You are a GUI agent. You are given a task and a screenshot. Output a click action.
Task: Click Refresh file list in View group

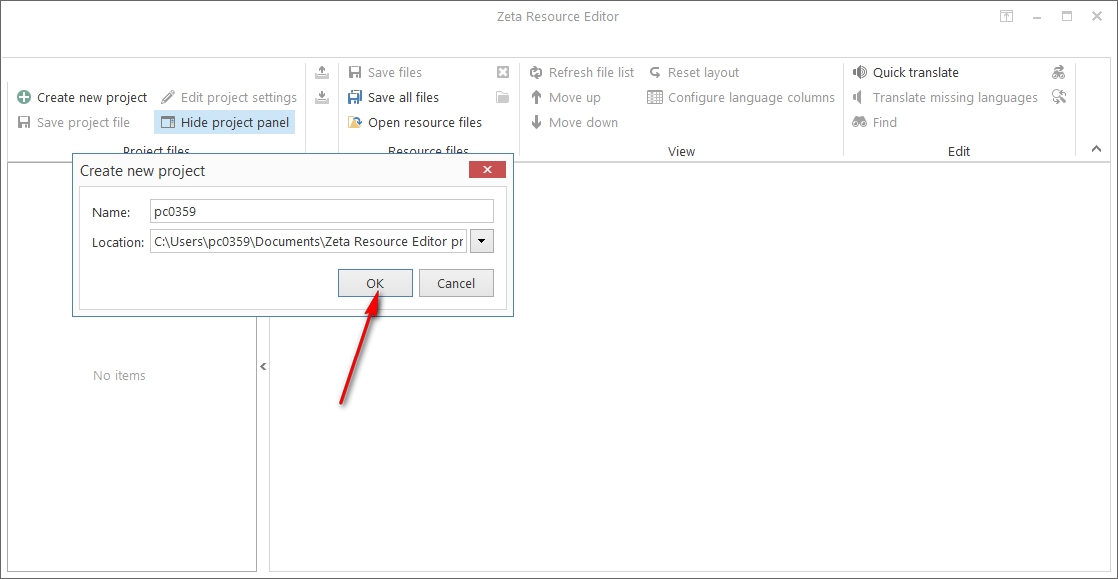coord(582,73)
